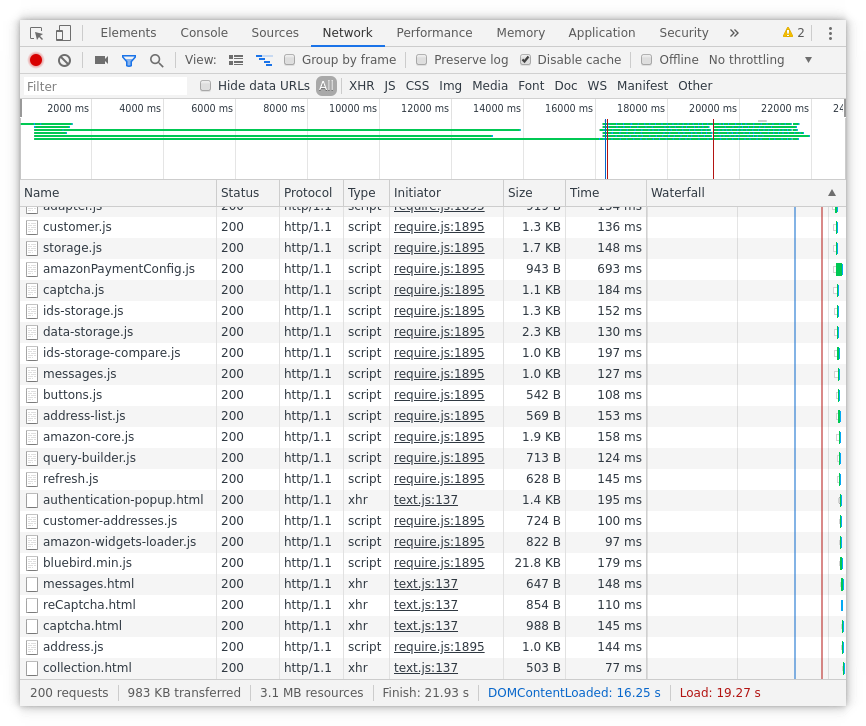The image size is (866, 726).
Task: Open the DevTools customization menu
Action: 830,32
